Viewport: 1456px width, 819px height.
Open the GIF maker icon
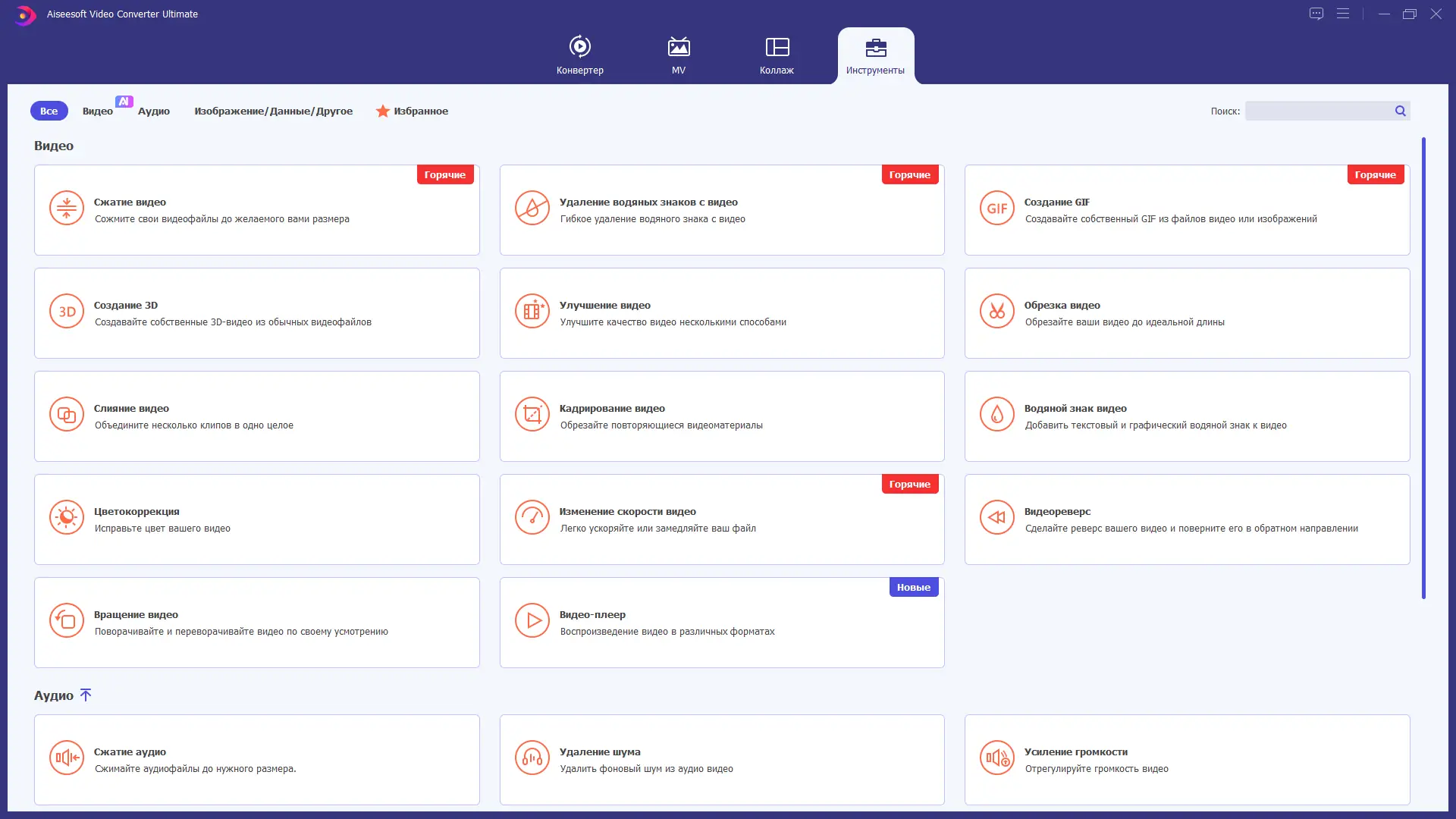click(996, 208)
